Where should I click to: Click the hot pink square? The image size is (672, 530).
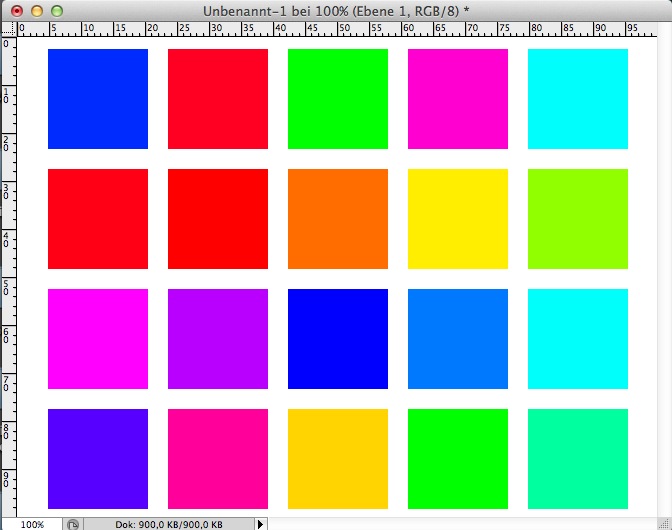coord(217,459)
